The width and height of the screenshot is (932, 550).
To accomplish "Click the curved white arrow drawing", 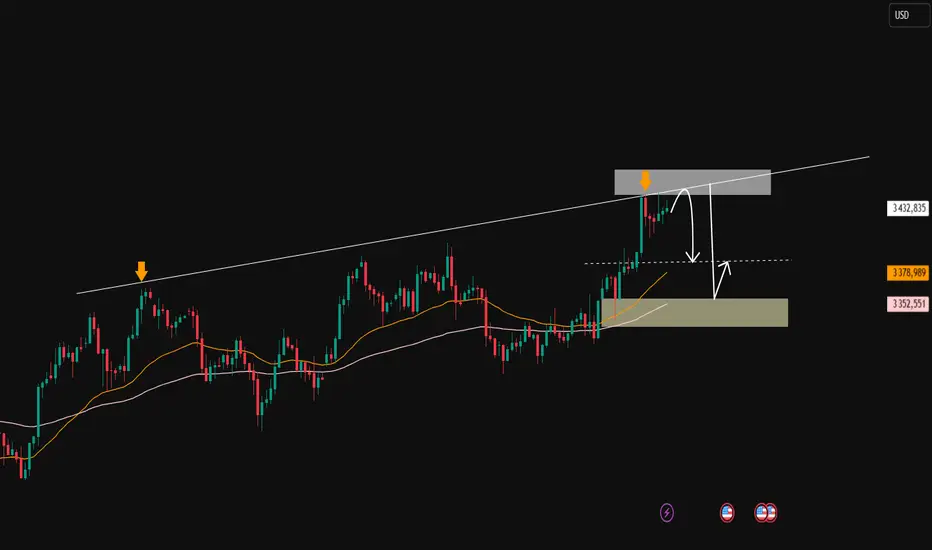I will coord(685,223).
